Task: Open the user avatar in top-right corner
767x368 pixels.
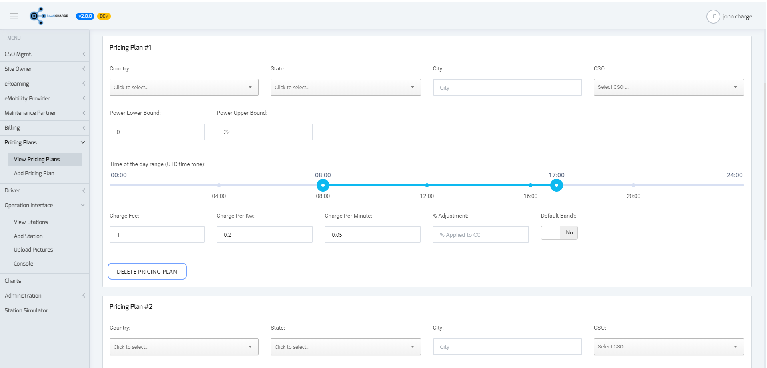Action: [x=713, y=16]
